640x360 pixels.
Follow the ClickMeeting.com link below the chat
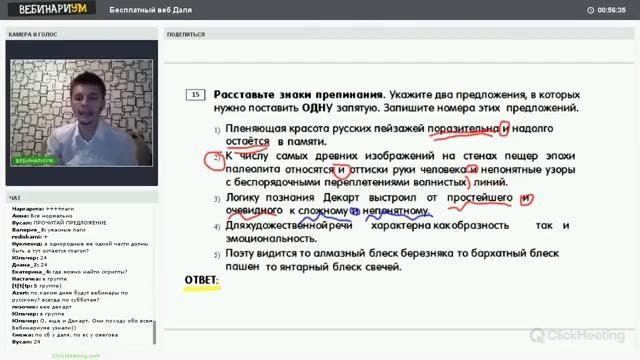76,356
